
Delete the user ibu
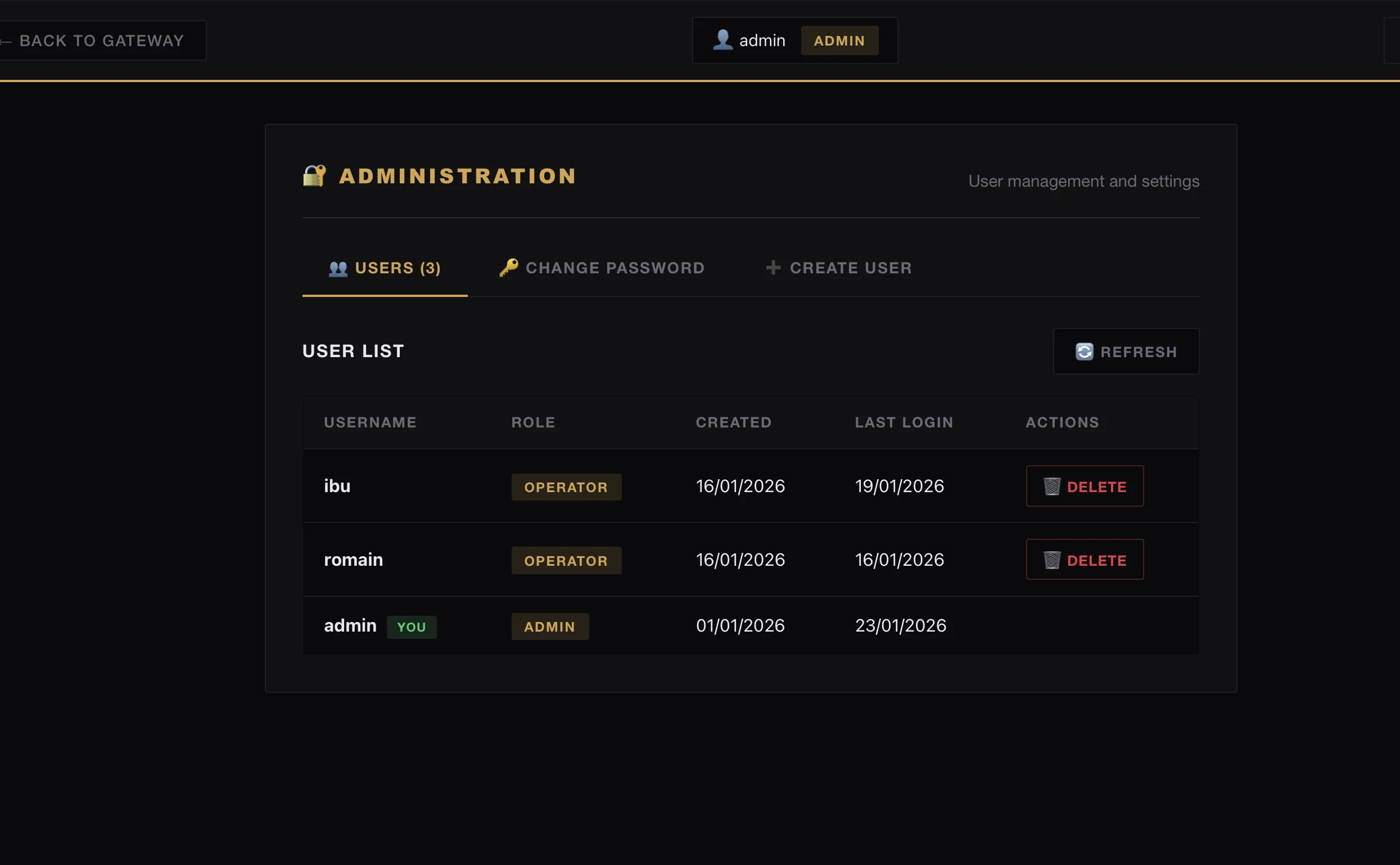pos(1085,486)
